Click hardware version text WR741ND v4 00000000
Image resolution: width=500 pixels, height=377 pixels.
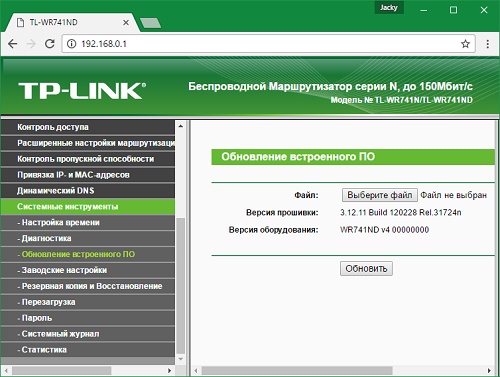click(384, 230)
